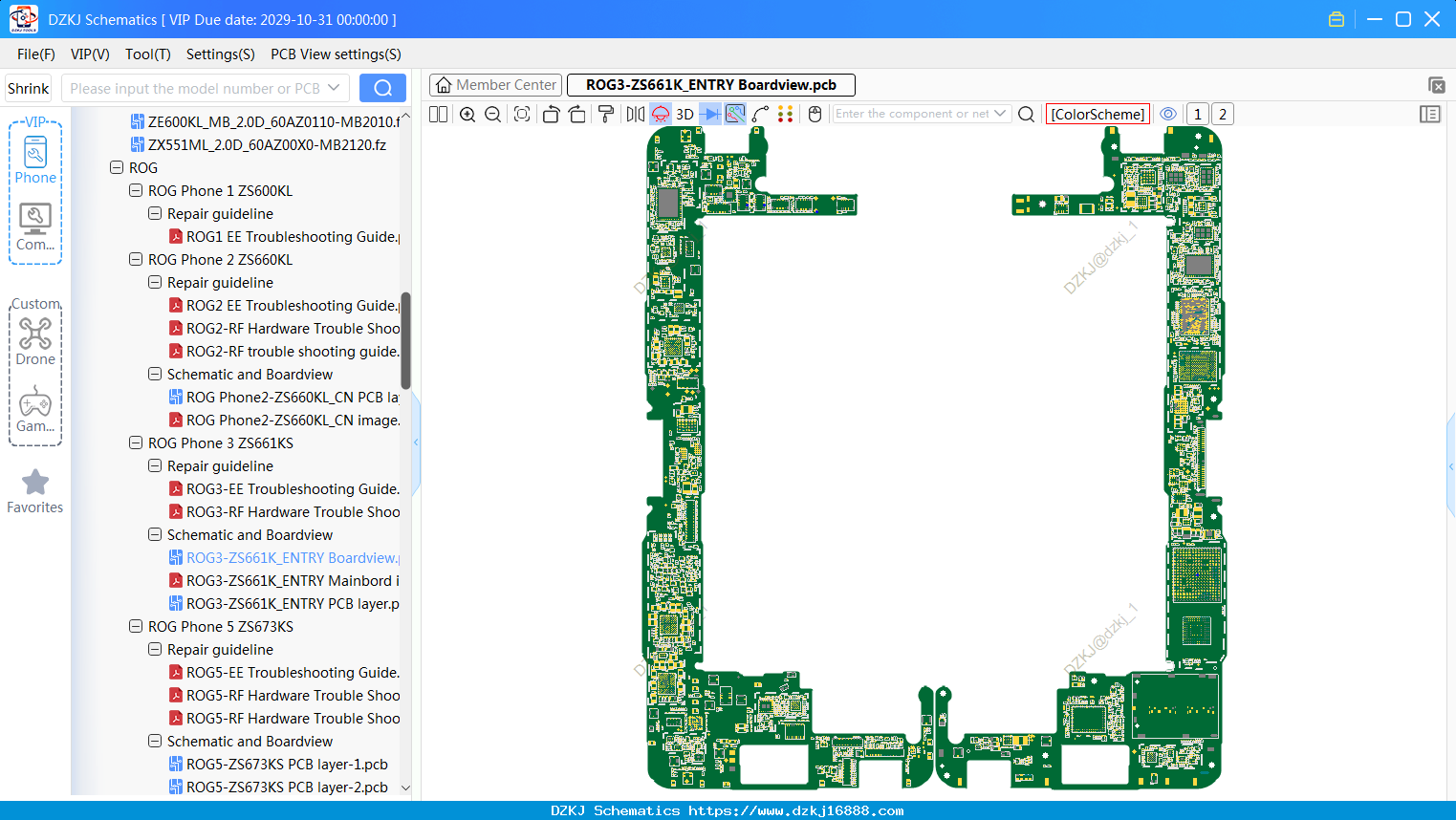Close the current document tab icon
Viewport: 1456px width, 820px height.
[x=1436, y=85]
